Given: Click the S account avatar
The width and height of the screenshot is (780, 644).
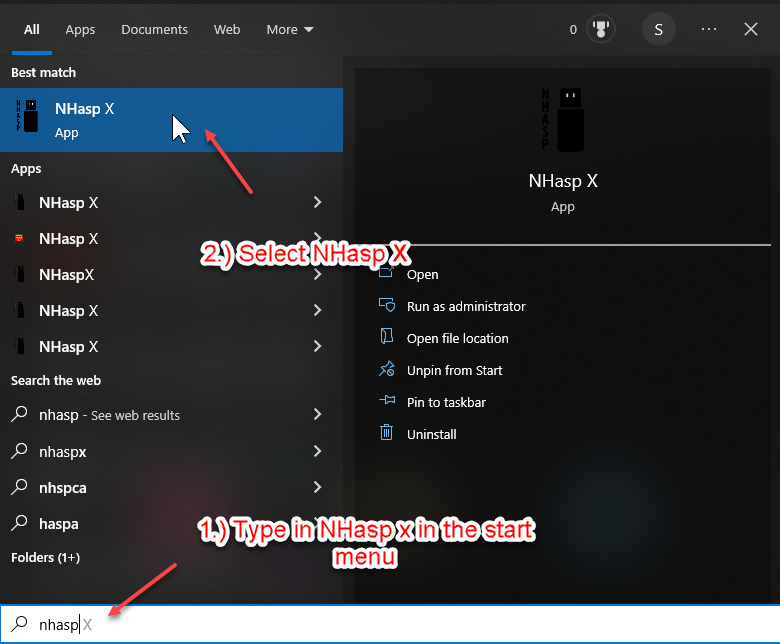Looking at the screenshot, I should point(659,29).
